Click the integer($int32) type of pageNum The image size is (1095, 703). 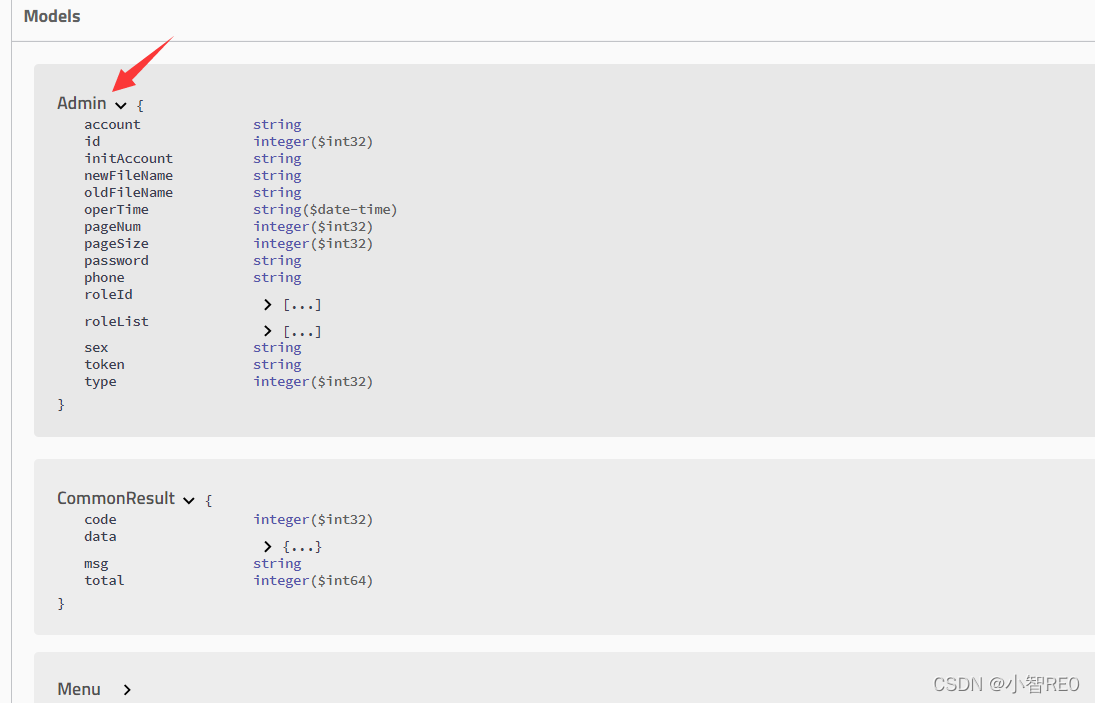(314, 226)
